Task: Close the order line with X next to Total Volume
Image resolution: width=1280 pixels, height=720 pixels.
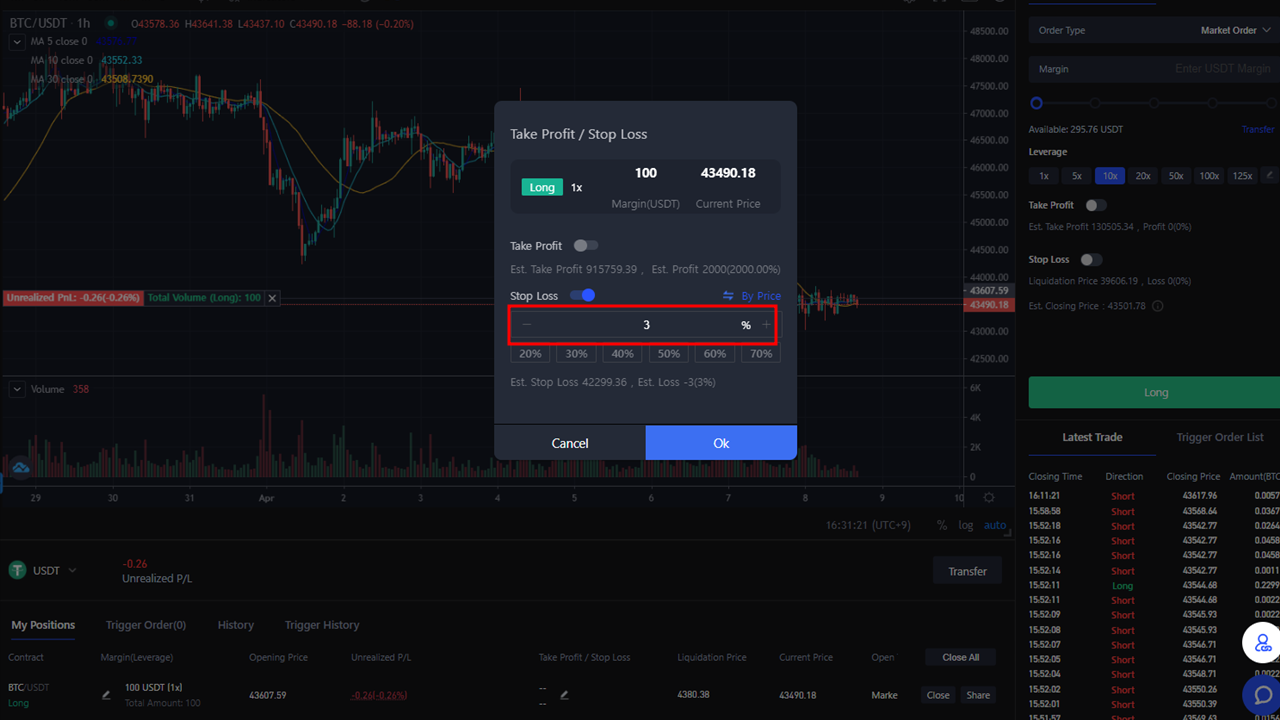Action: (x=272, y=298)
